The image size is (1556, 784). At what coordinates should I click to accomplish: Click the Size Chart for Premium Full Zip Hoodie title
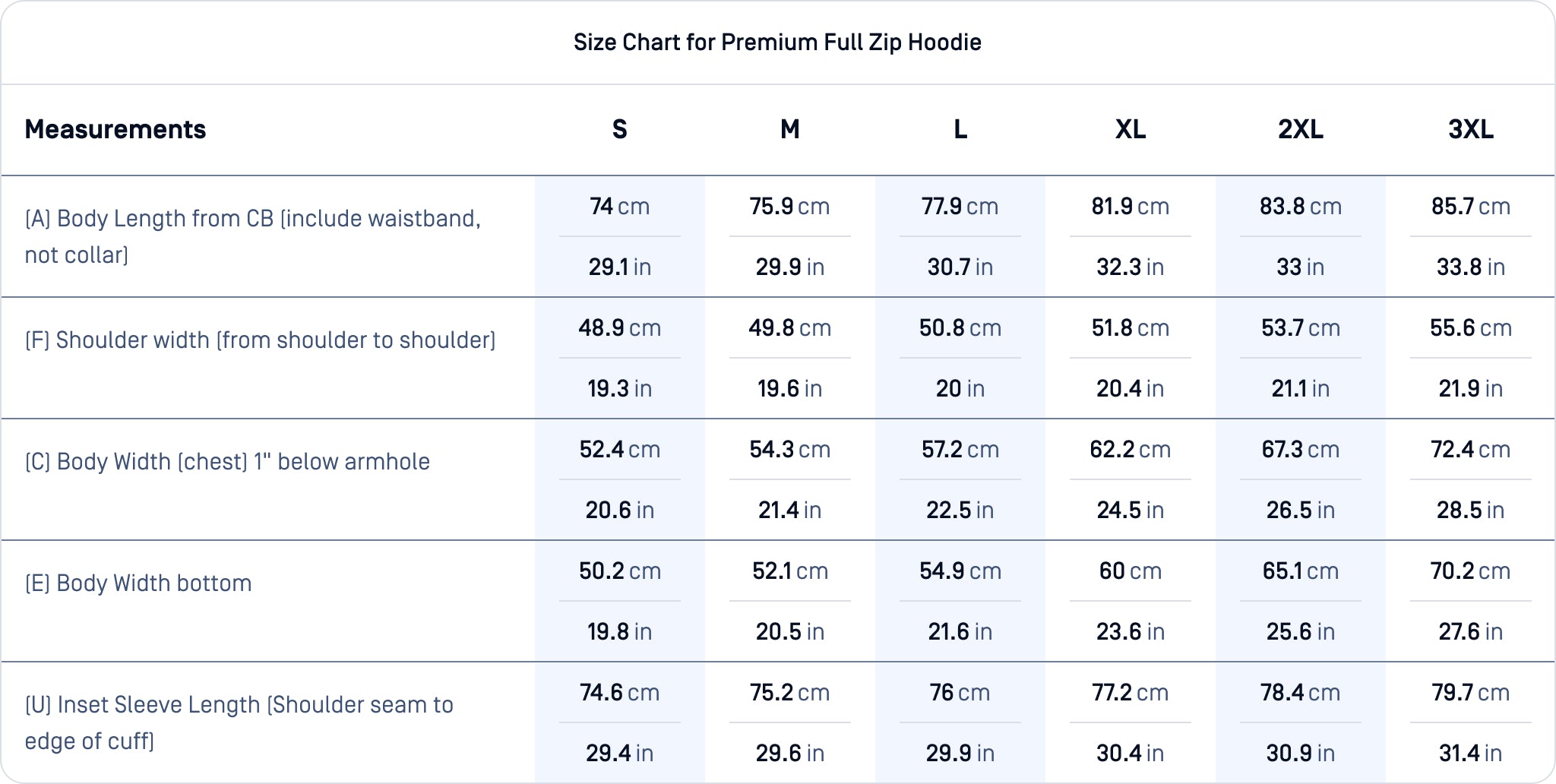777,43
